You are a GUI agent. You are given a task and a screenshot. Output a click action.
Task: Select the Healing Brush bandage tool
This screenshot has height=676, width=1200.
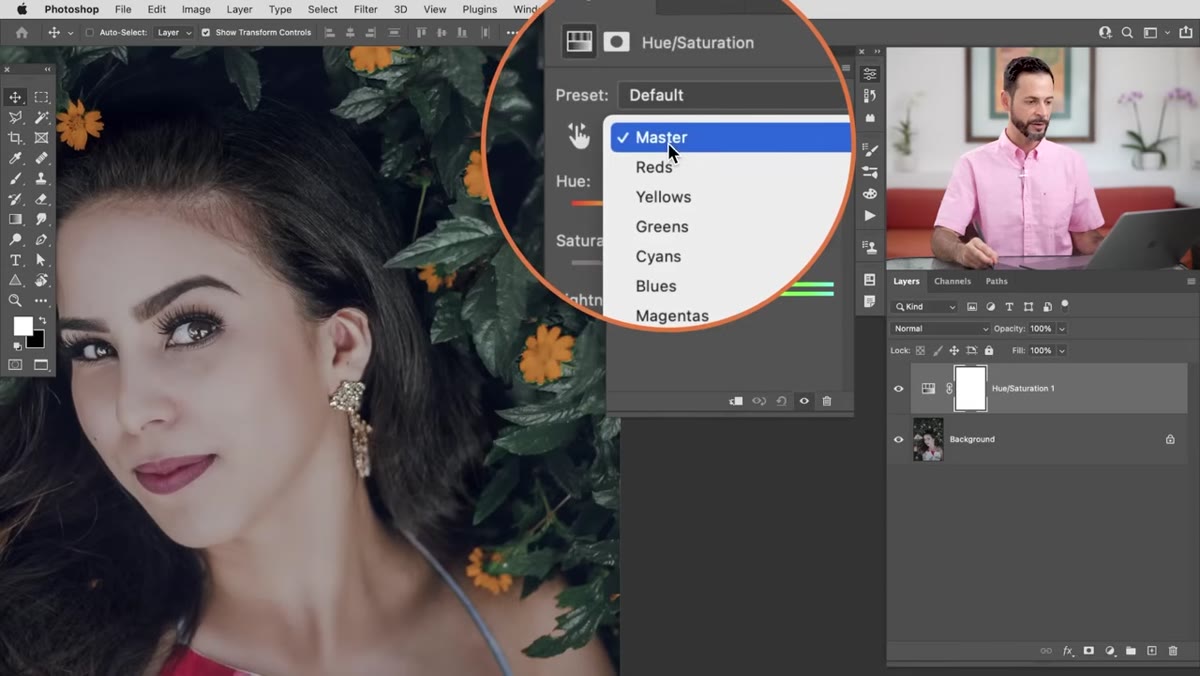[41, 158]
